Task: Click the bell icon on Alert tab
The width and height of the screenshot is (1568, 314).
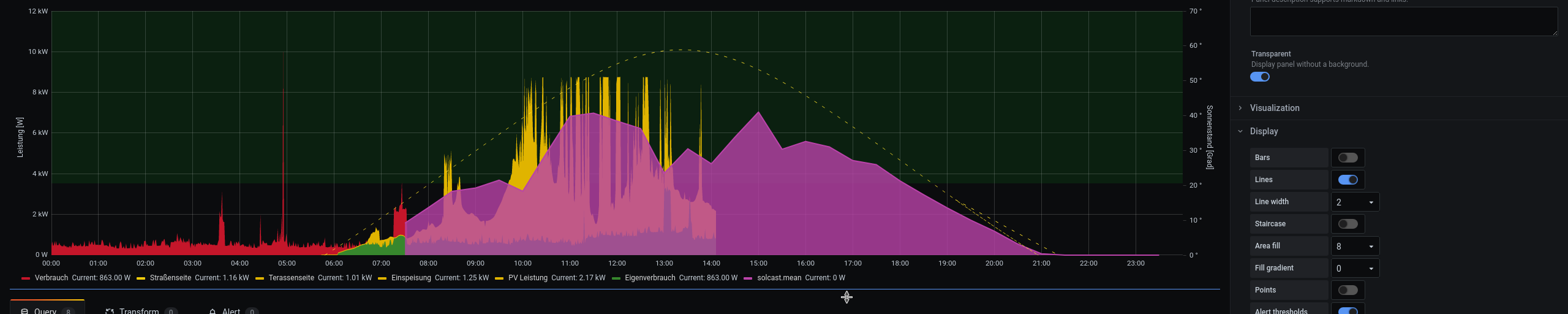Action: [x=213, y=312]
